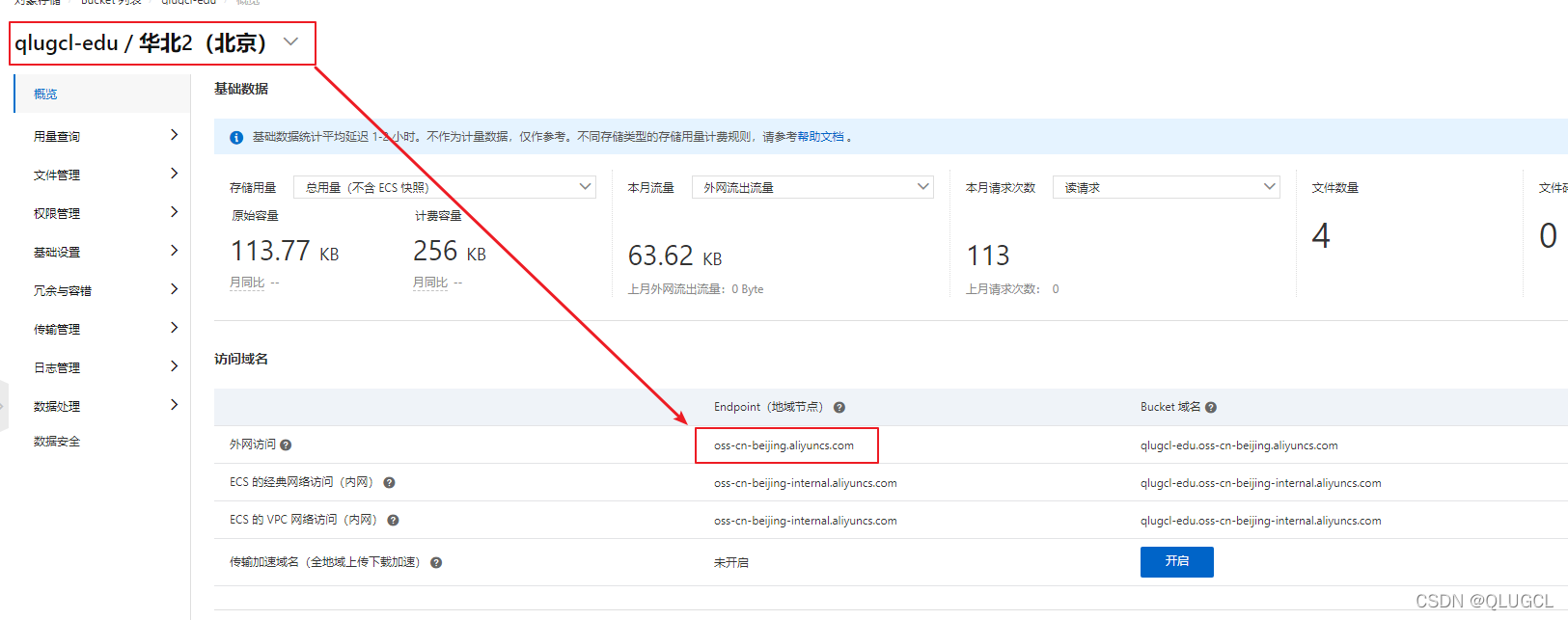Click help icon next to 外网访问
The height and width of the screenshot is (620, 1568).
286,445
